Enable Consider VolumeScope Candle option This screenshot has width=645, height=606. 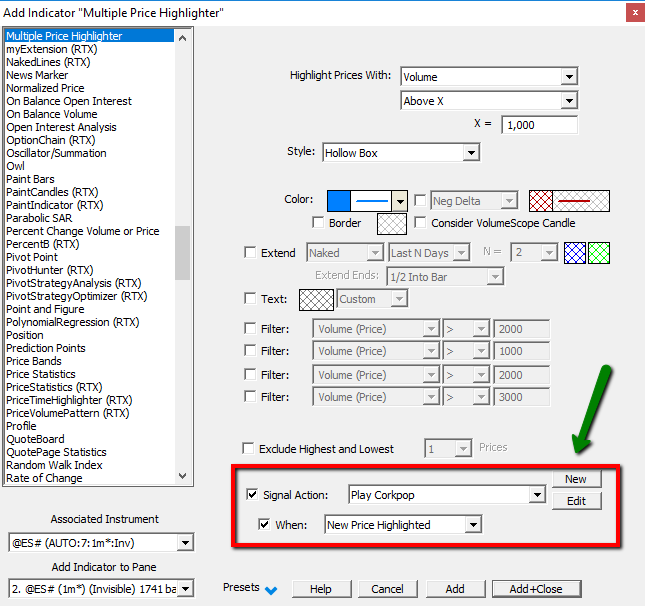(420, 223)
